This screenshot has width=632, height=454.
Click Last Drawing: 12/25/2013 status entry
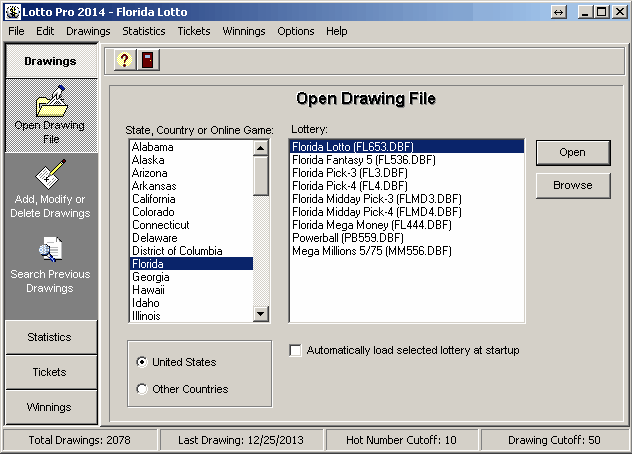coord(241,440)
